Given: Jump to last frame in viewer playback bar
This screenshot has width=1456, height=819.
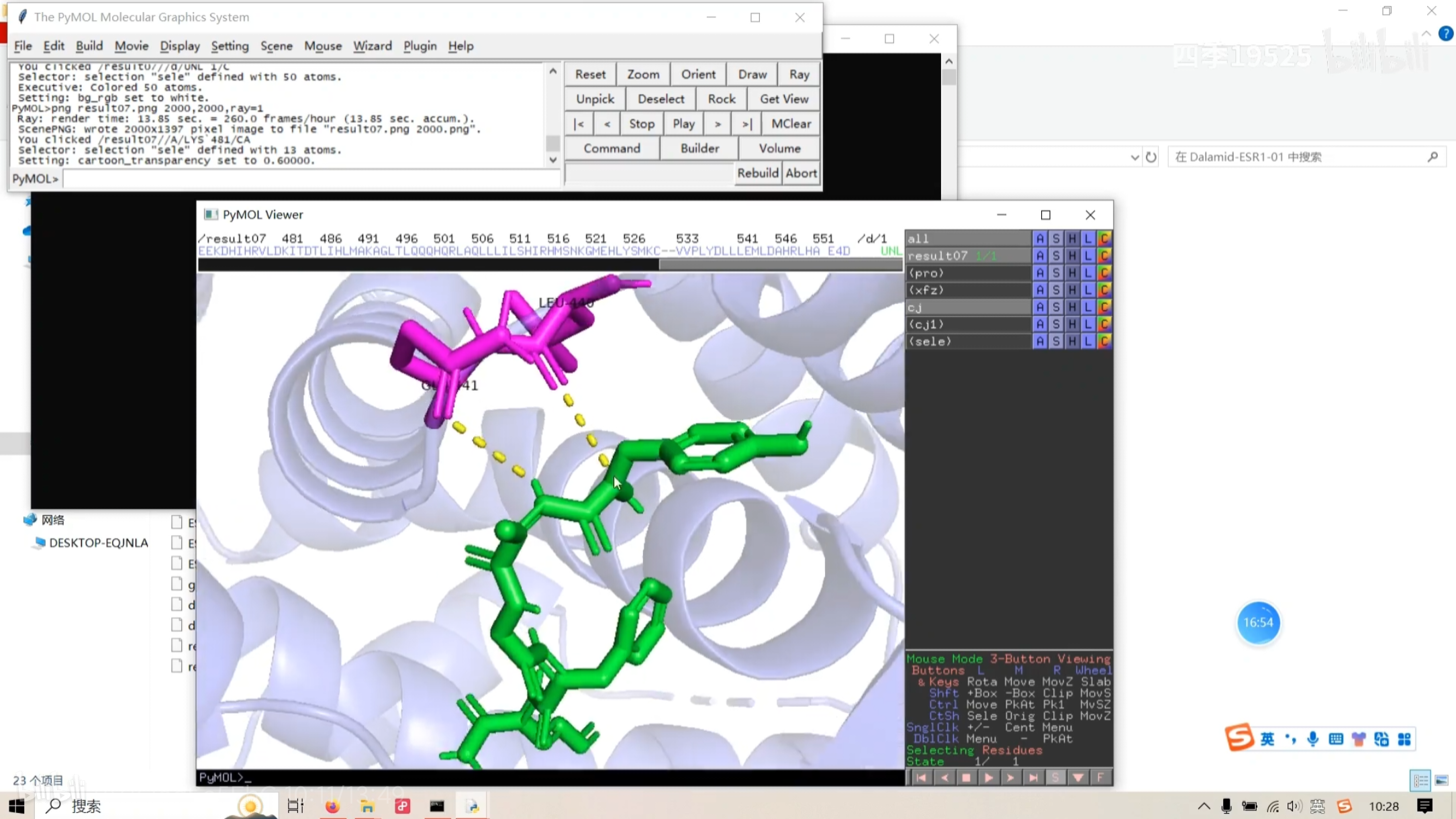Looking at the screenshot, I should coord(1033,777).
